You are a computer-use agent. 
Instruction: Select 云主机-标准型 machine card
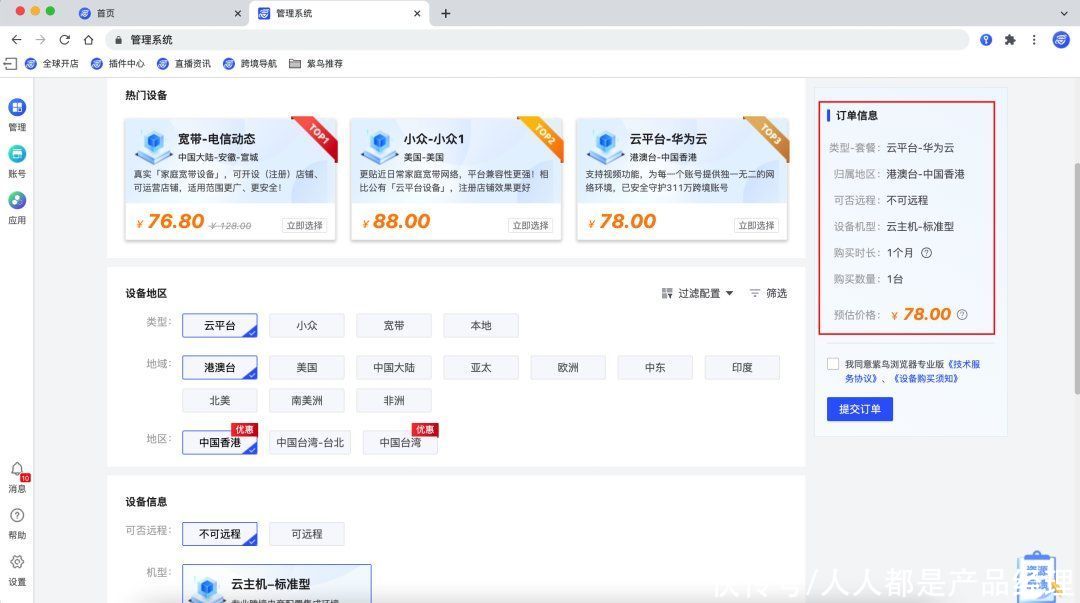[x=277, y=584]
